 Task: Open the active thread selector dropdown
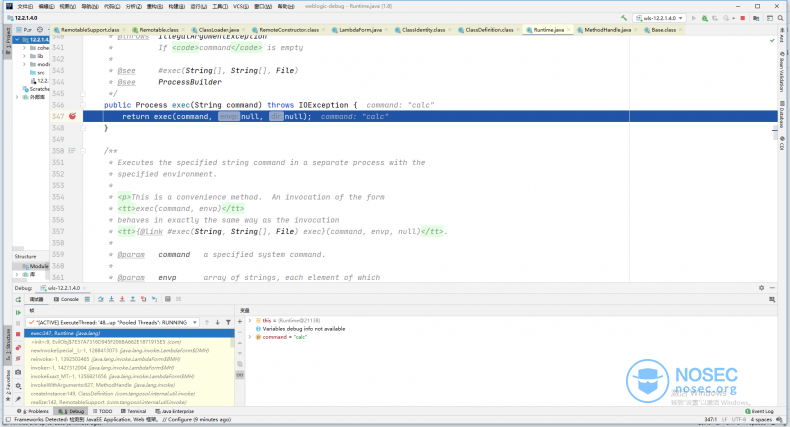coord(113,322)
